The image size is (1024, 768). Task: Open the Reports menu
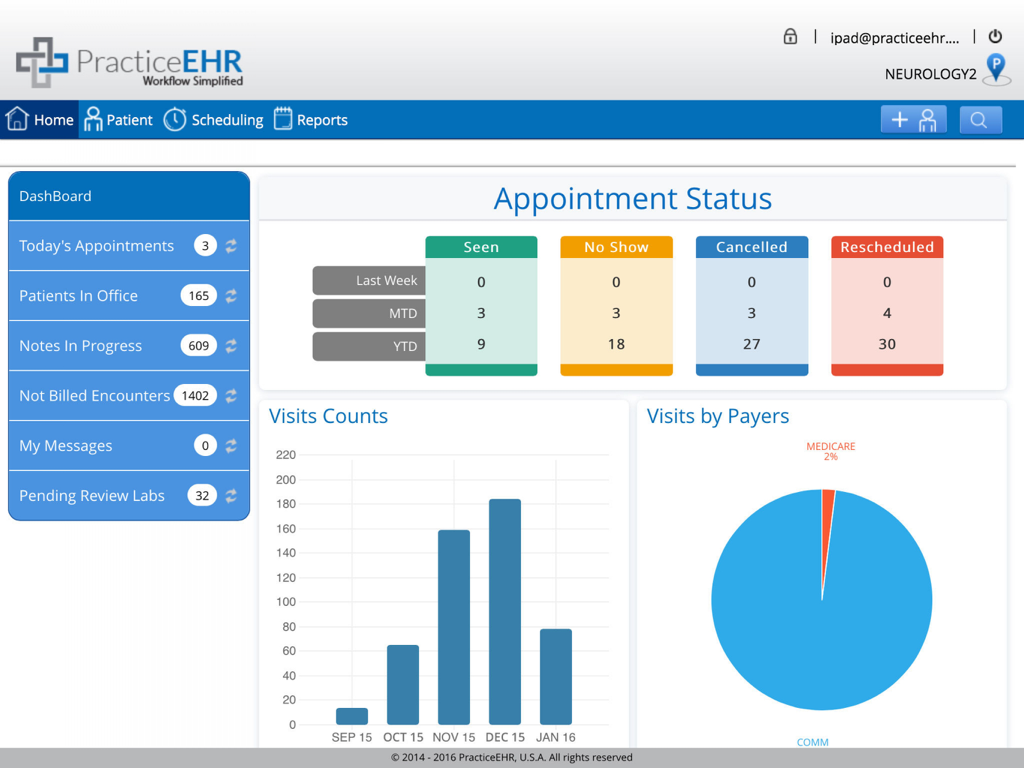310,119
